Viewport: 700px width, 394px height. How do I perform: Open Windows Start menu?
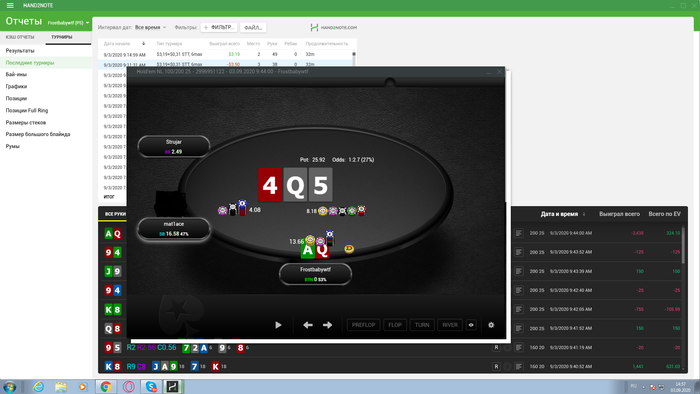[10, 386]
